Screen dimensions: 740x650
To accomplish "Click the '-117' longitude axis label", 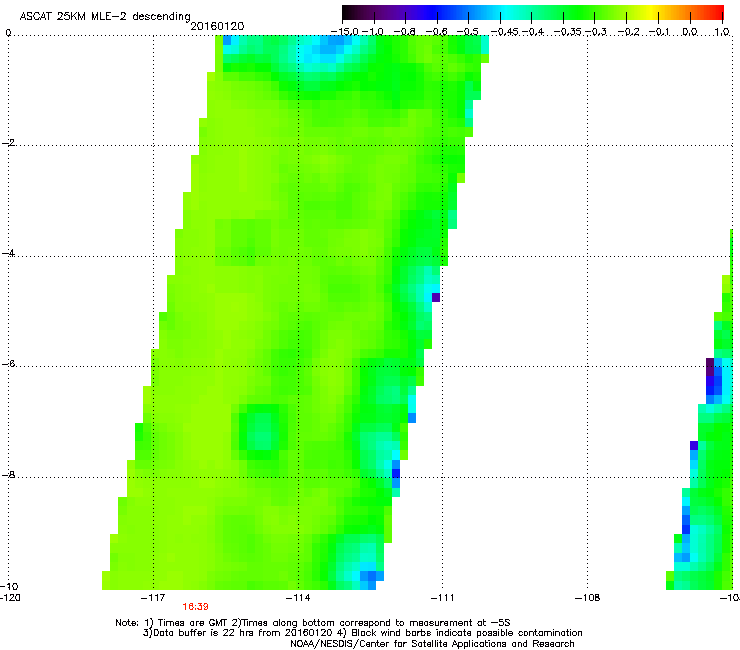I will point(153,598).
